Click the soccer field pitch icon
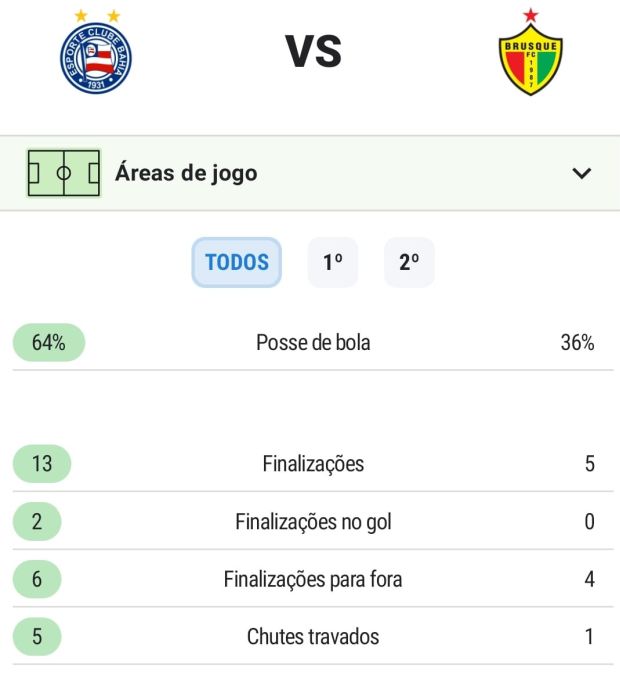The width and height of the screenshot is (620, 679). coord(64,173)
